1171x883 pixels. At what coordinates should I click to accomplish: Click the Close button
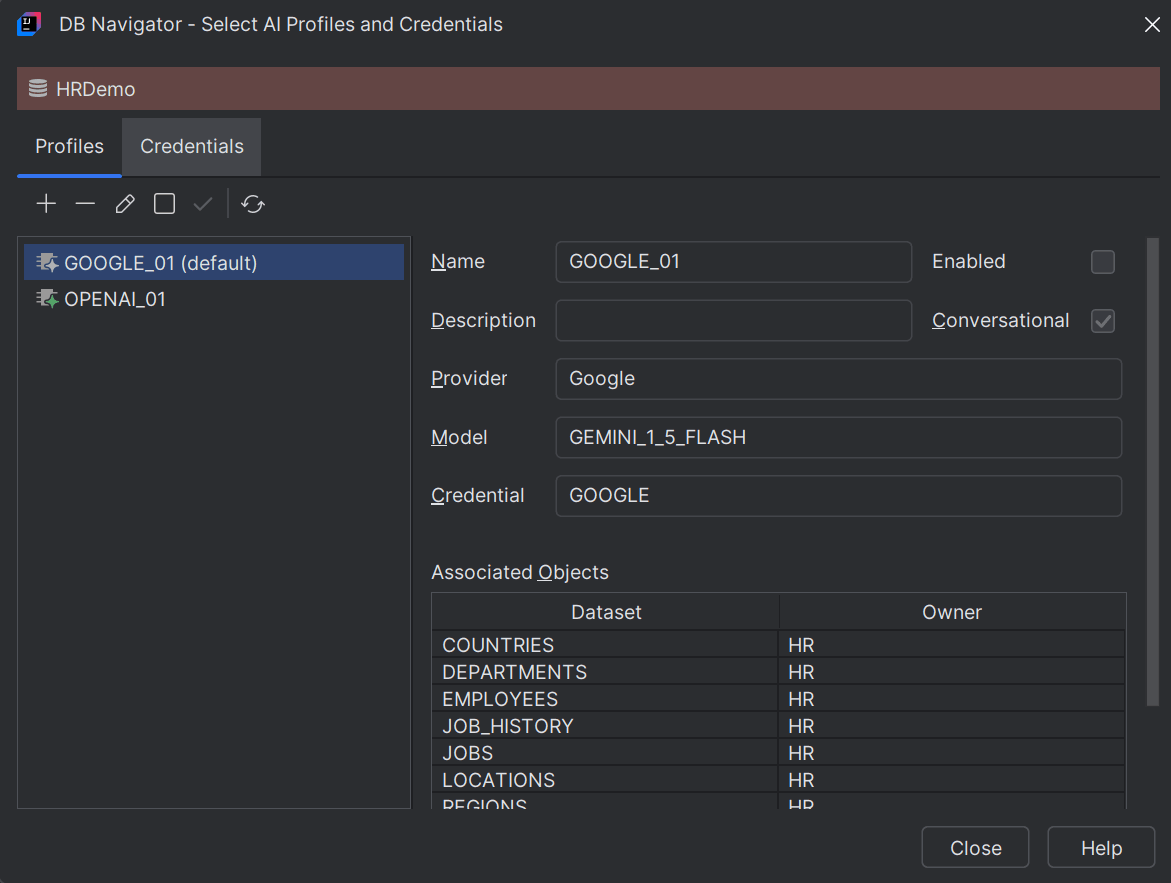[x=975, y=847]
